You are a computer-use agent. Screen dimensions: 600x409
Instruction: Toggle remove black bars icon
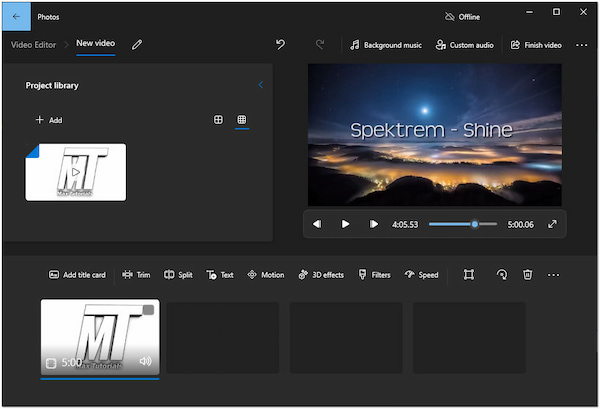pyautogui.click(x=469, y=275)
